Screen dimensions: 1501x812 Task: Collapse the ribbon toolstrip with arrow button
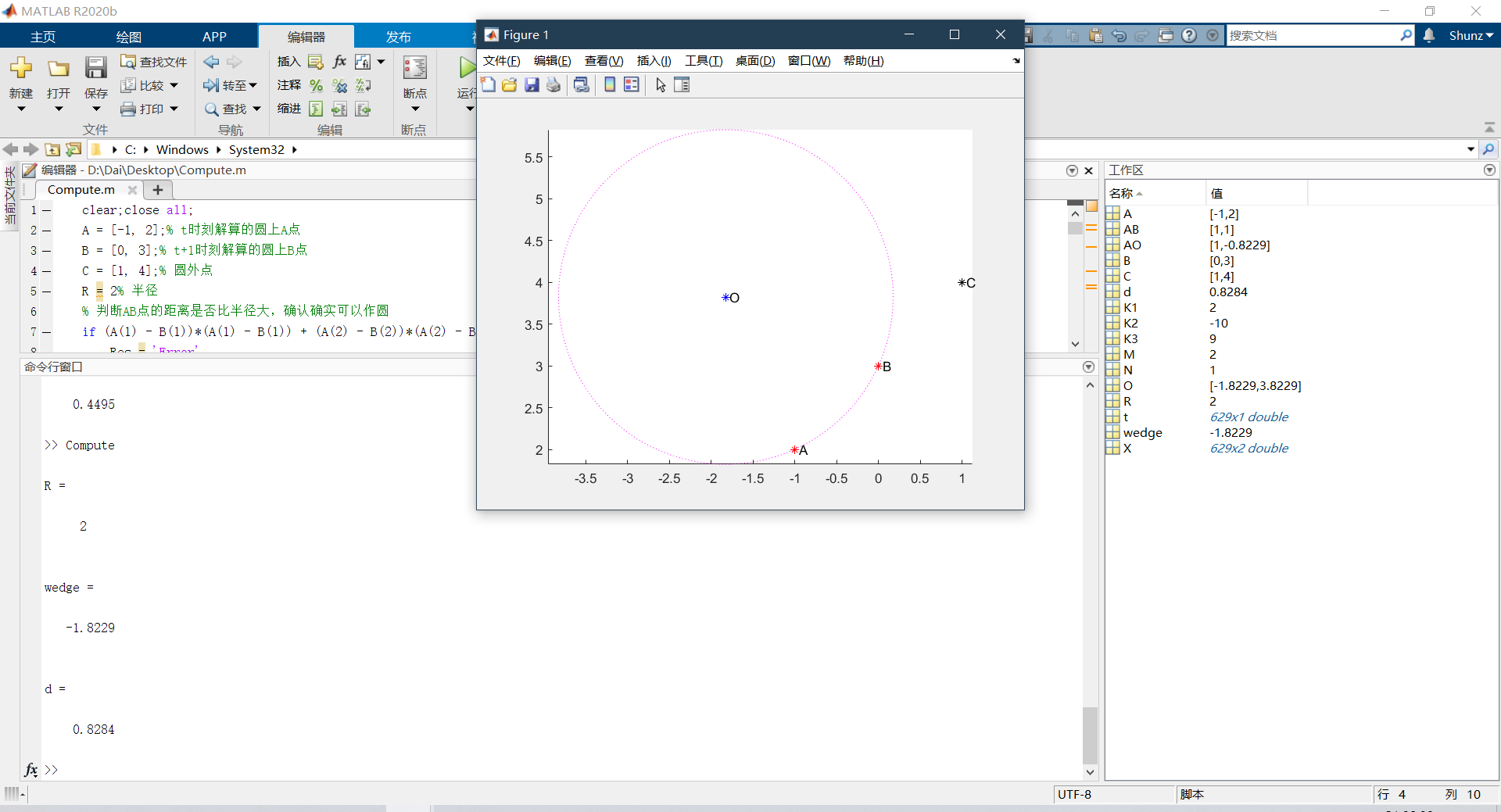pyautogui.click(x=1489, y=127)
